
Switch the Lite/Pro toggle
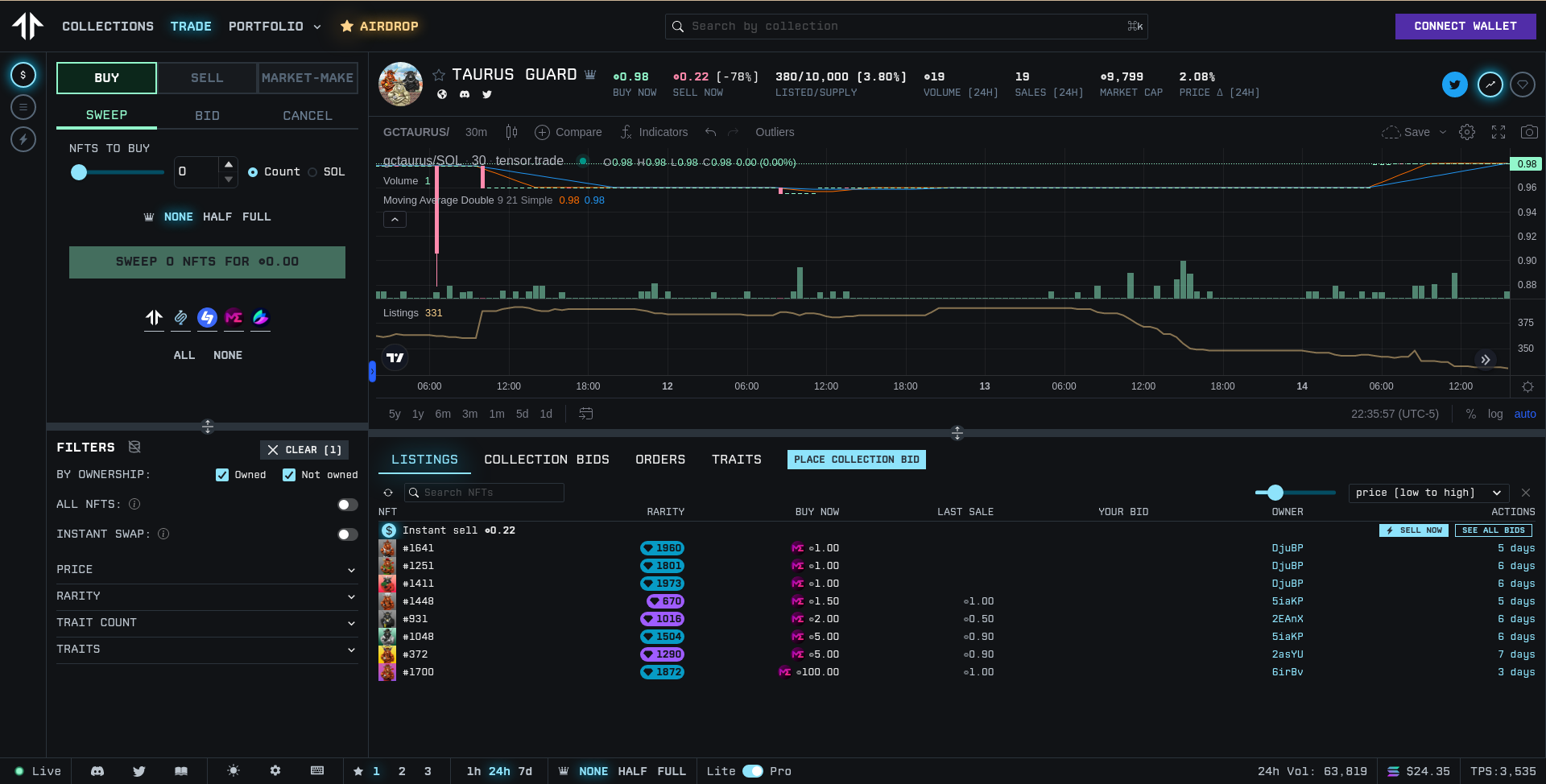click(753, 771)
